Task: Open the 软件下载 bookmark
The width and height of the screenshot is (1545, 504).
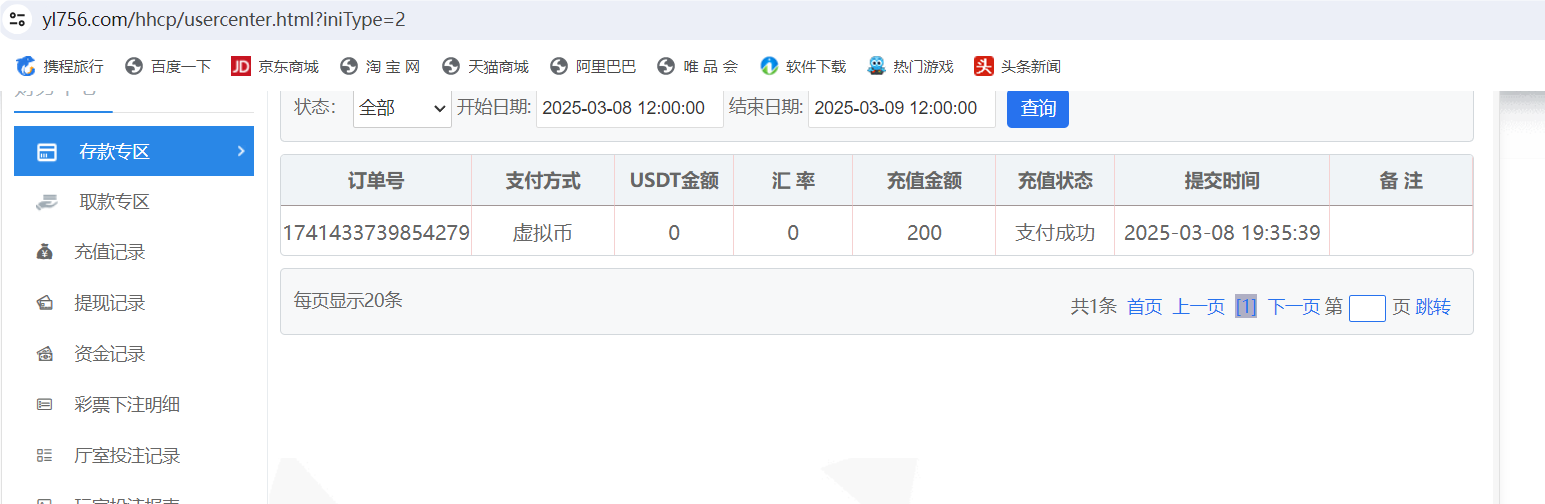Action: tap(803, 67)
